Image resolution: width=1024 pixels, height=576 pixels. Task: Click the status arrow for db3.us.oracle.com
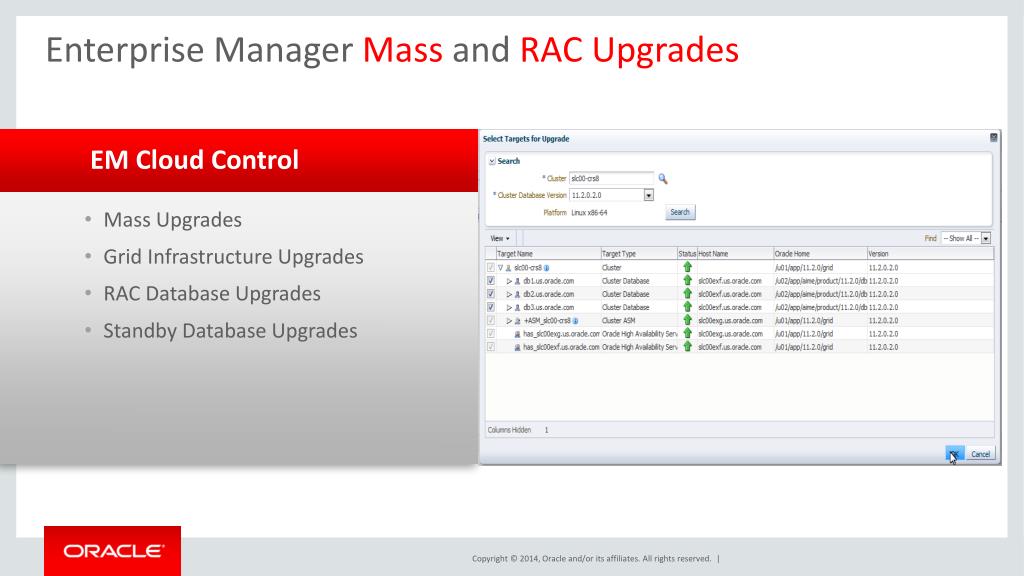687,307
